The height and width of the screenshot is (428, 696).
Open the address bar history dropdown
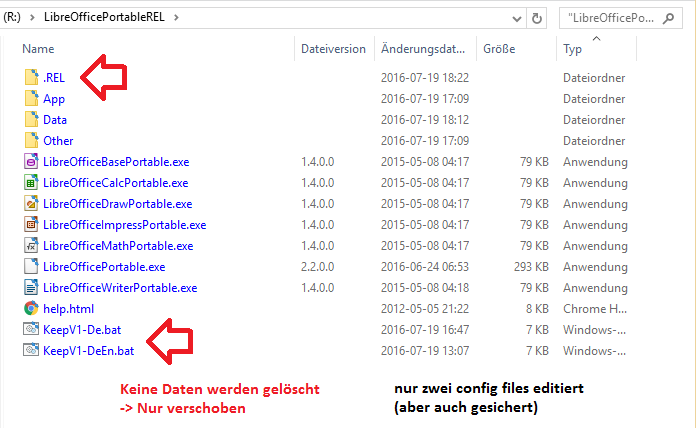(x=517, y=19)
